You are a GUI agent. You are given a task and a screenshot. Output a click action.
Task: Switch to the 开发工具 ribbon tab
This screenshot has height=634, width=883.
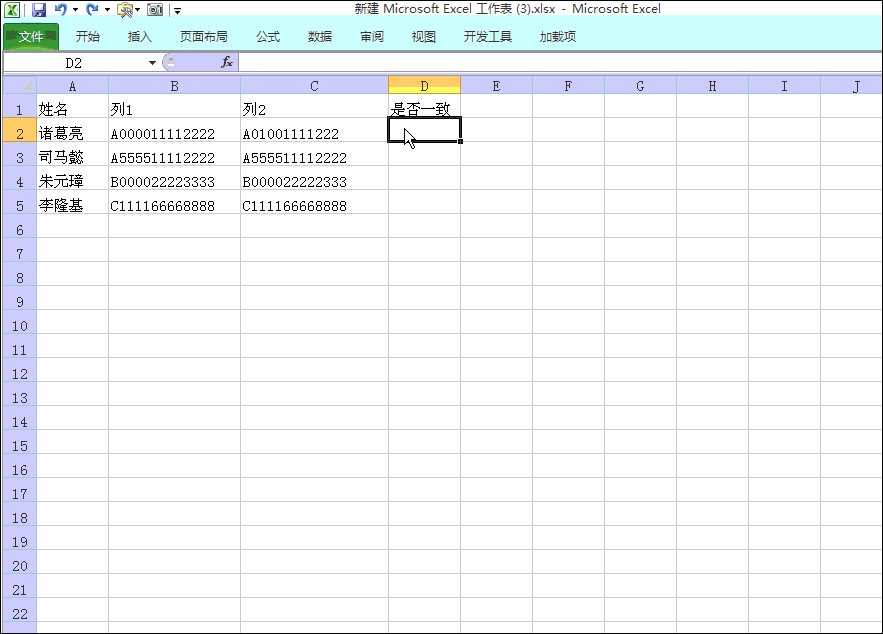[487, 35]
